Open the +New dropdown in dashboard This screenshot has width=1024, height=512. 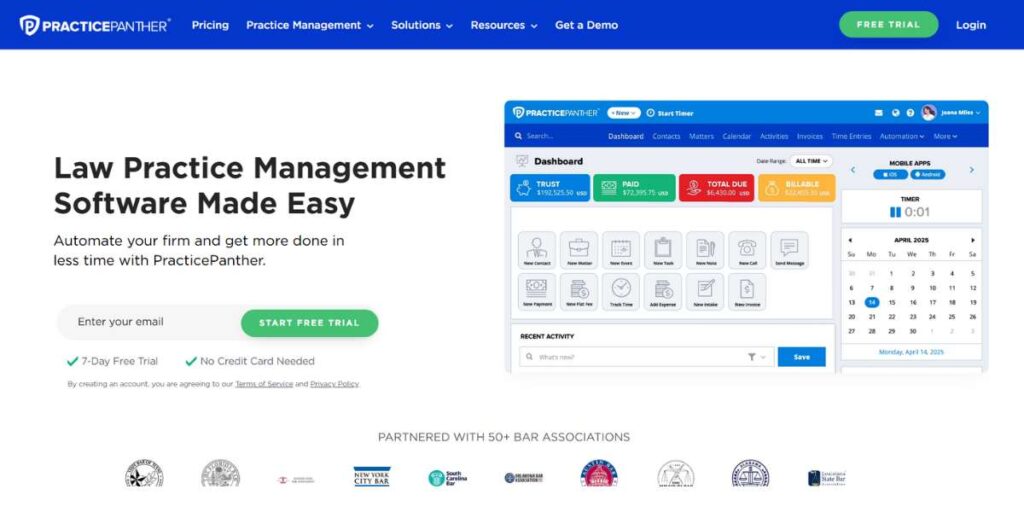[624, 113]
